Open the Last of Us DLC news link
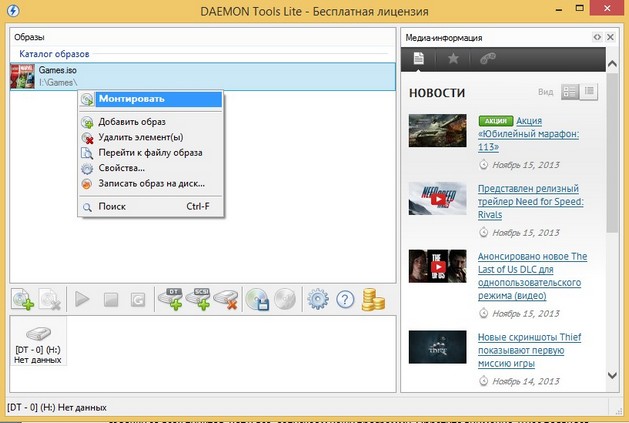 (532, 276)
